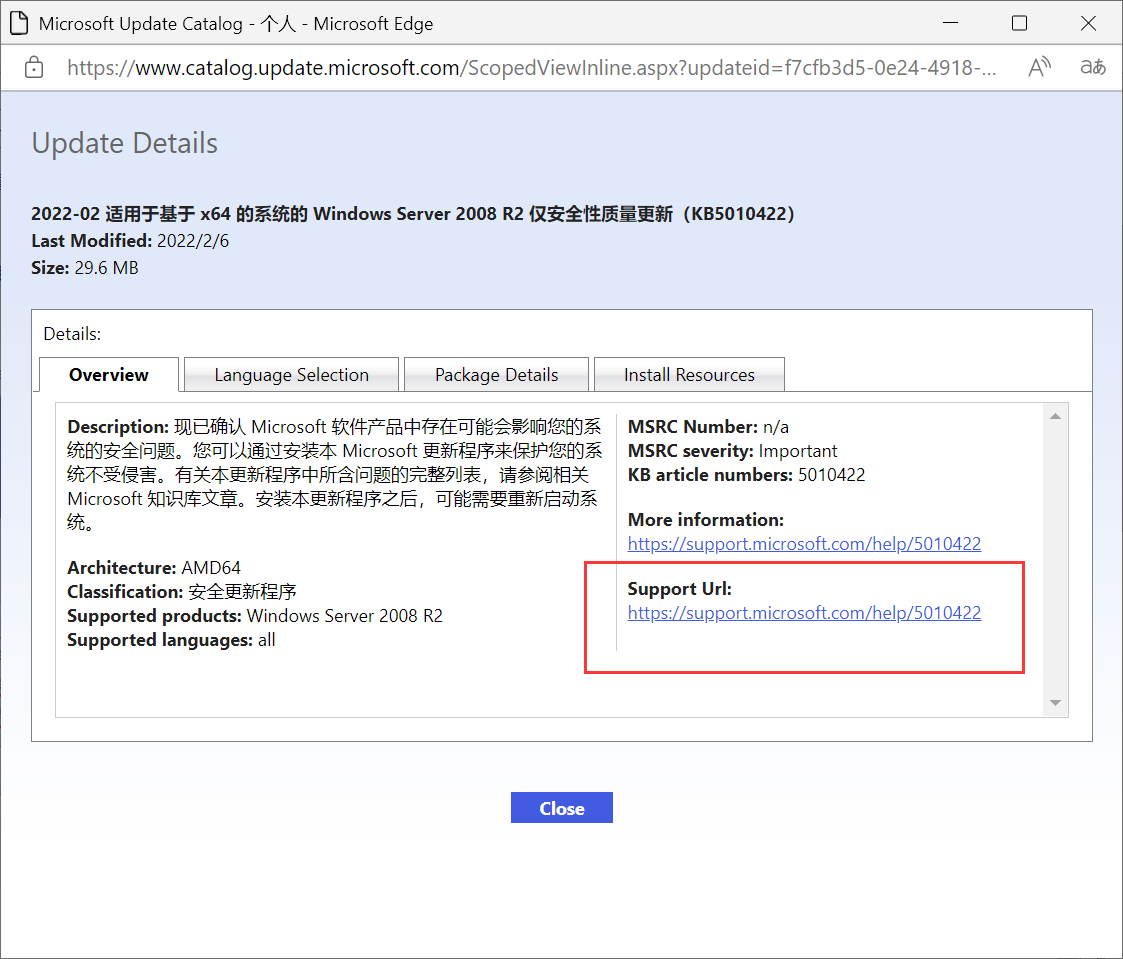
Task: Open the Package Details tab
Action: click(496, 375)
